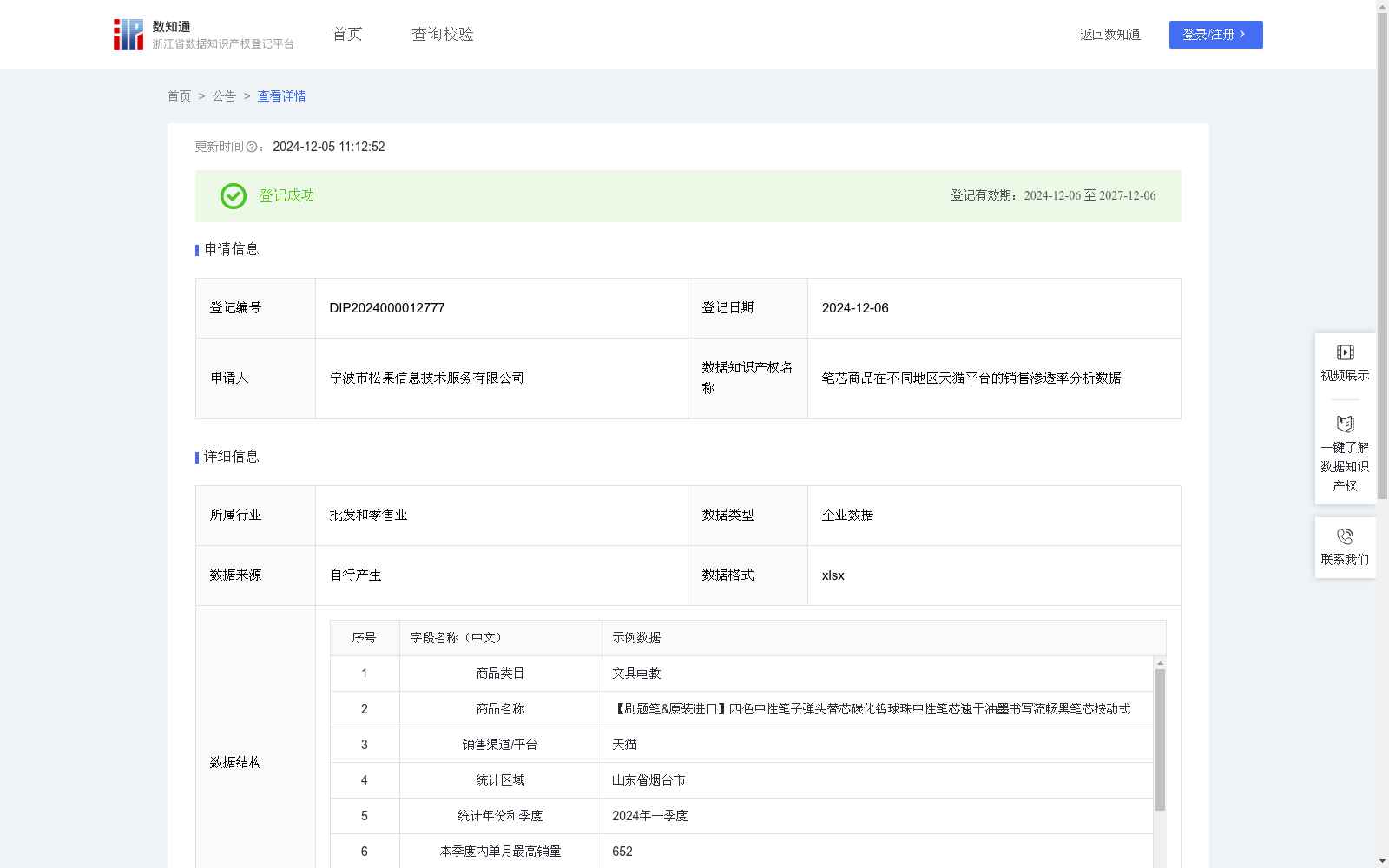Click the 申请信息 section heading
The width and height of the screenshot is (1389, 868).
(232, 250)
